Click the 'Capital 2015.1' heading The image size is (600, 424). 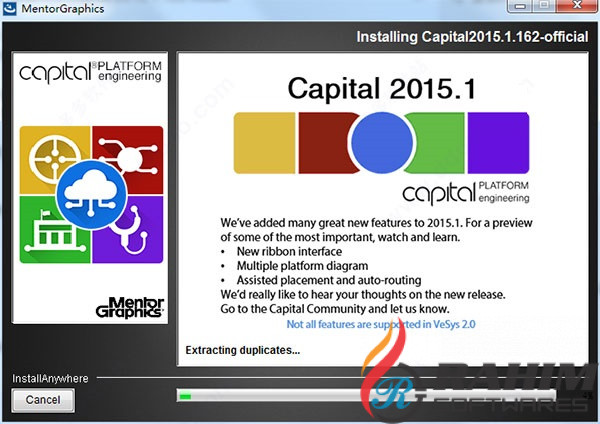point(382,89)
